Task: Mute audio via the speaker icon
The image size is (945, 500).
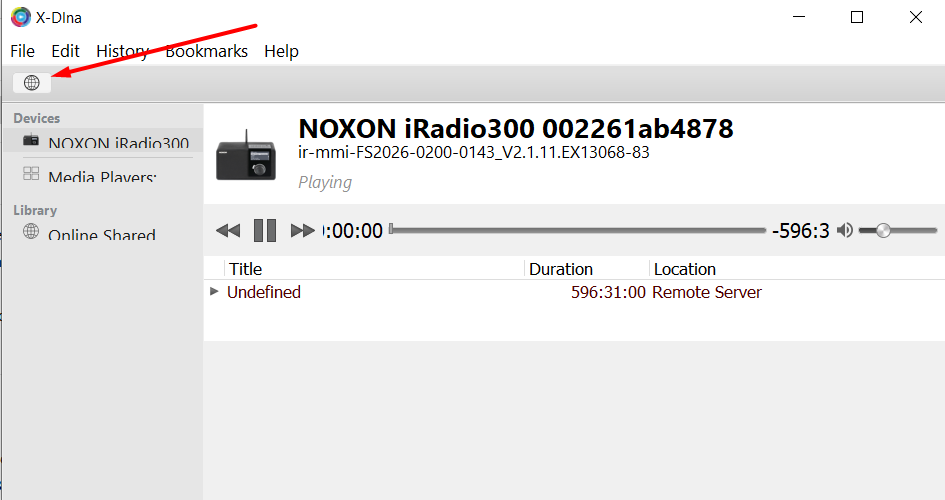Action: click(845, 230)
